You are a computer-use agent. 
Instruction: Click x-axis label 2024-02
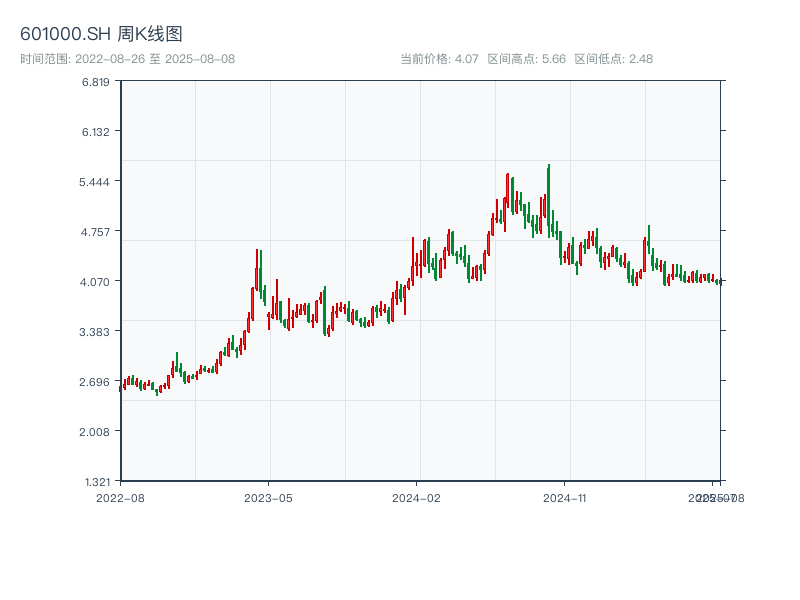click(416, 498)
